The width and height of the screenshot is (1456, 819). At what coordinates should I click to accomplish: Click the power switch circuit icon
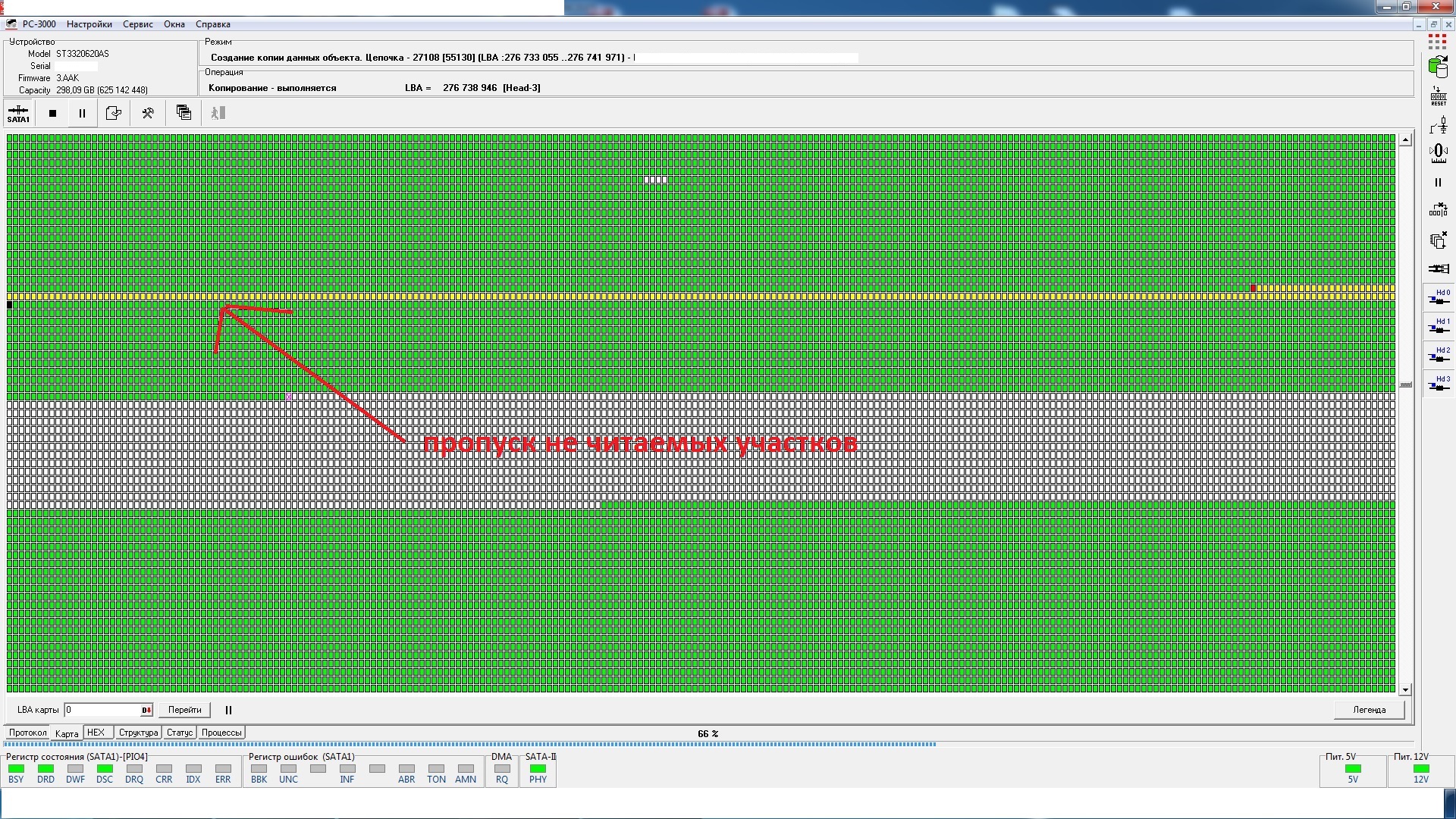(1438, 125)
